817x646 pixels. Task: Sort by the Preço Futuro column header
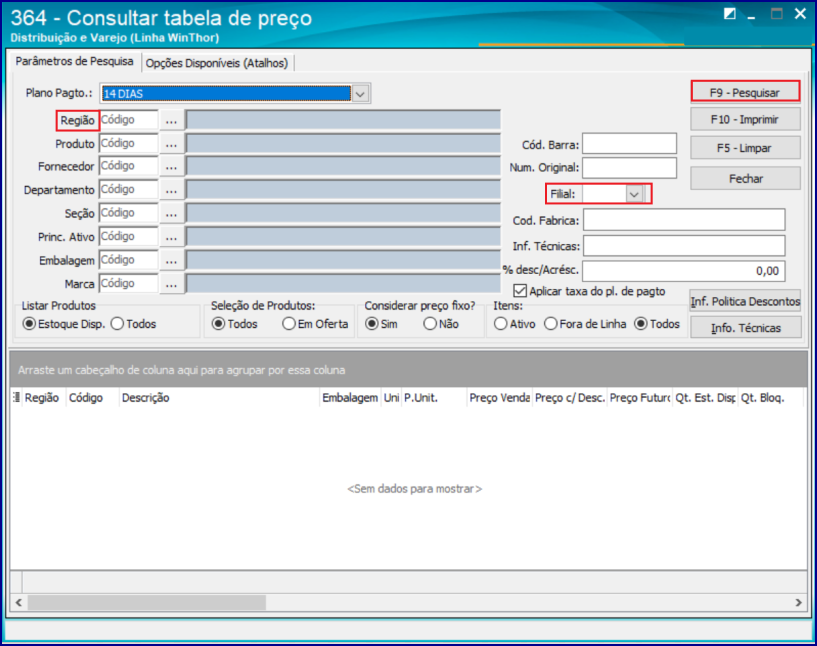(640, 397)
